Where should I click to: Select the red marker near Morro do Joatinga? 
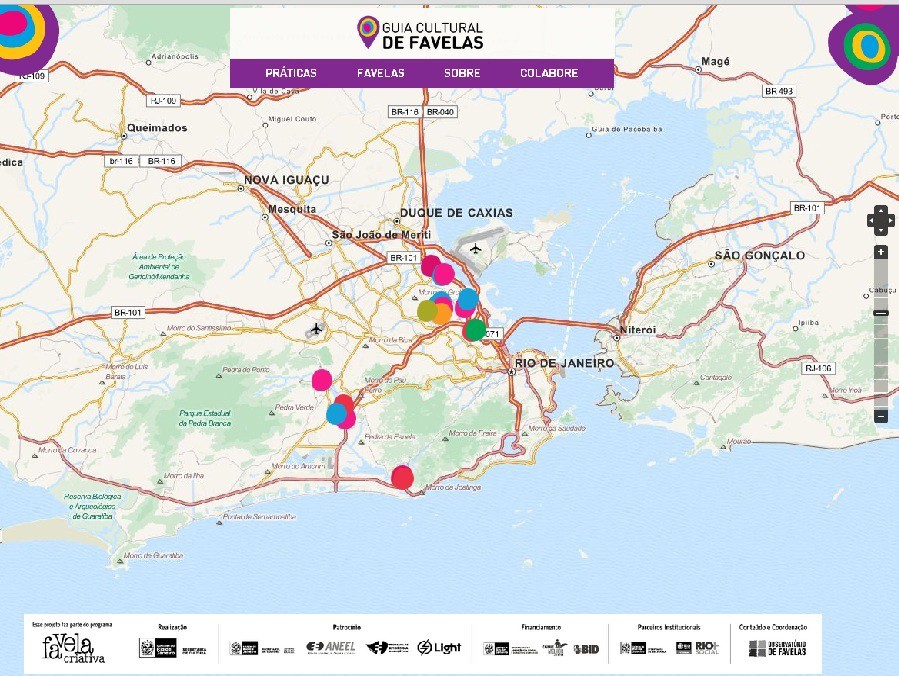click(x=402, y=477)
